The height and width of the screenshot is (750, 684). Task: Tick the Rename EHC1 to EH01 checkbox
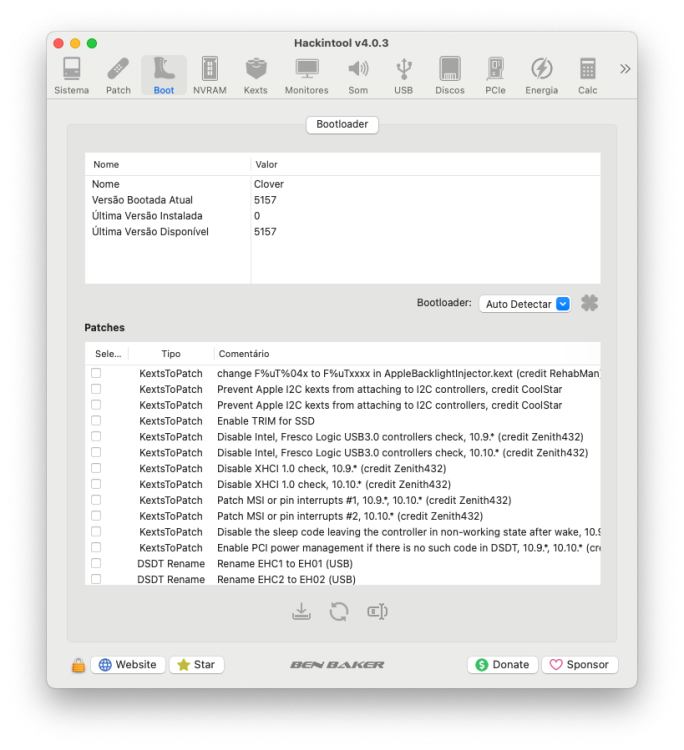point(96,563)
